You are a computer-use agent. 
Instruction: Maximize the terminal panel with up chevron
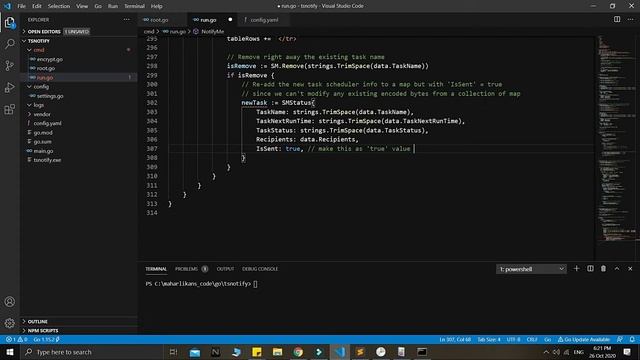pyautogui.click(x=617, y=269)
